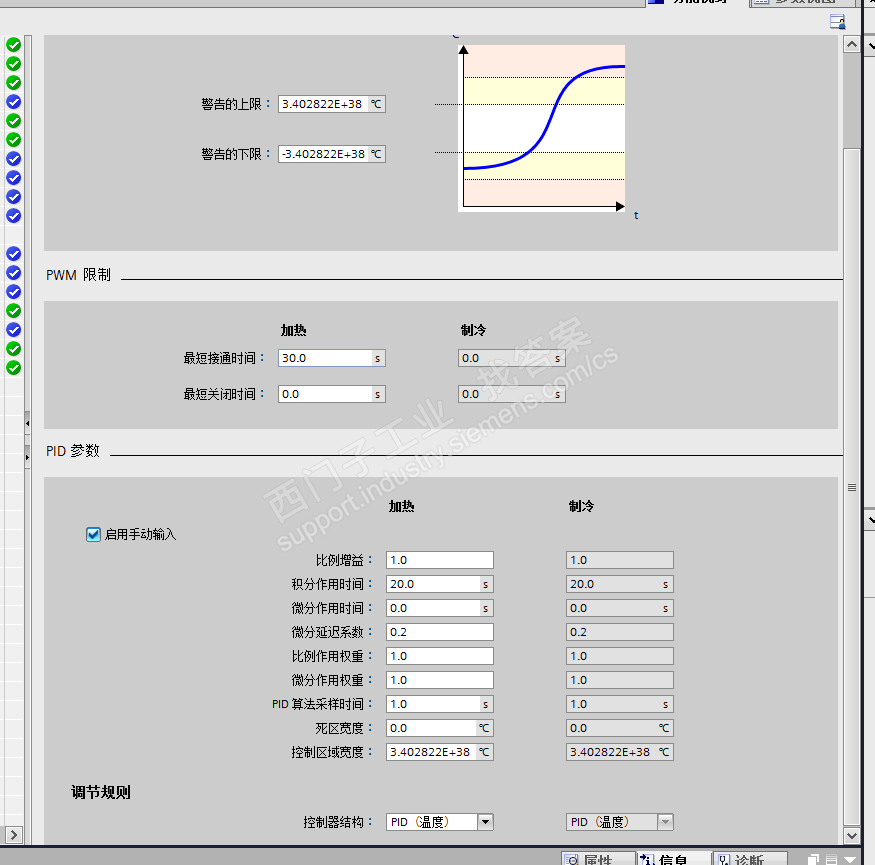Click the heating 最短接通时间 field
875x865 pixels.
point(325,358)
